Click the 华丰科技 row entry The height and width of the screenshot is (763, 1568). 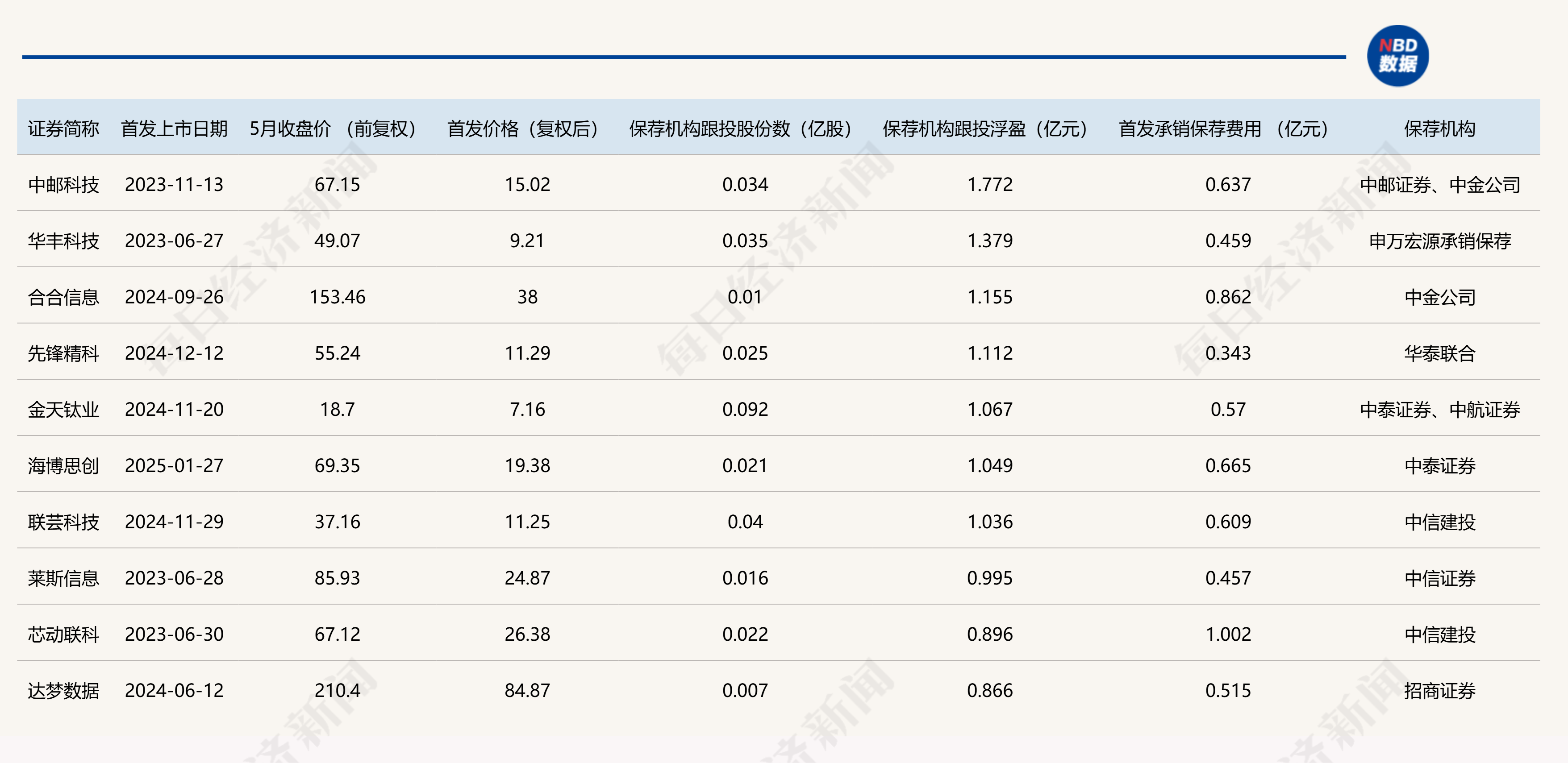pos(64,241)
